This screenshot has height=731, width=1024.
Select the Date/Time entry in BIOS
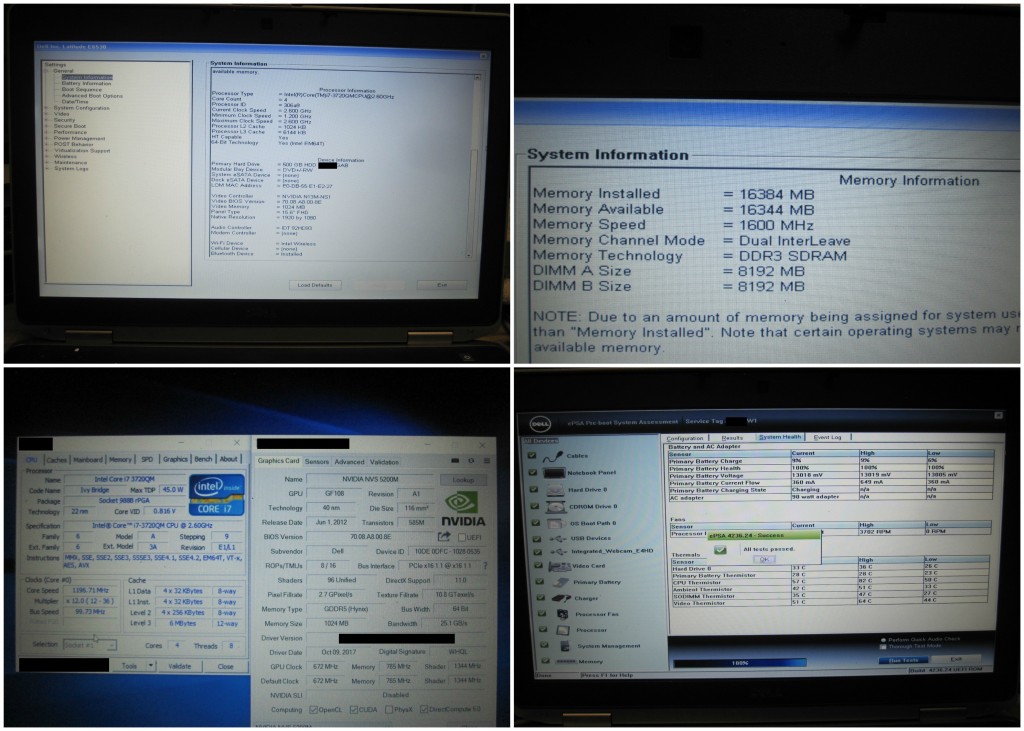pyautogui.click(x=74, y=102)
